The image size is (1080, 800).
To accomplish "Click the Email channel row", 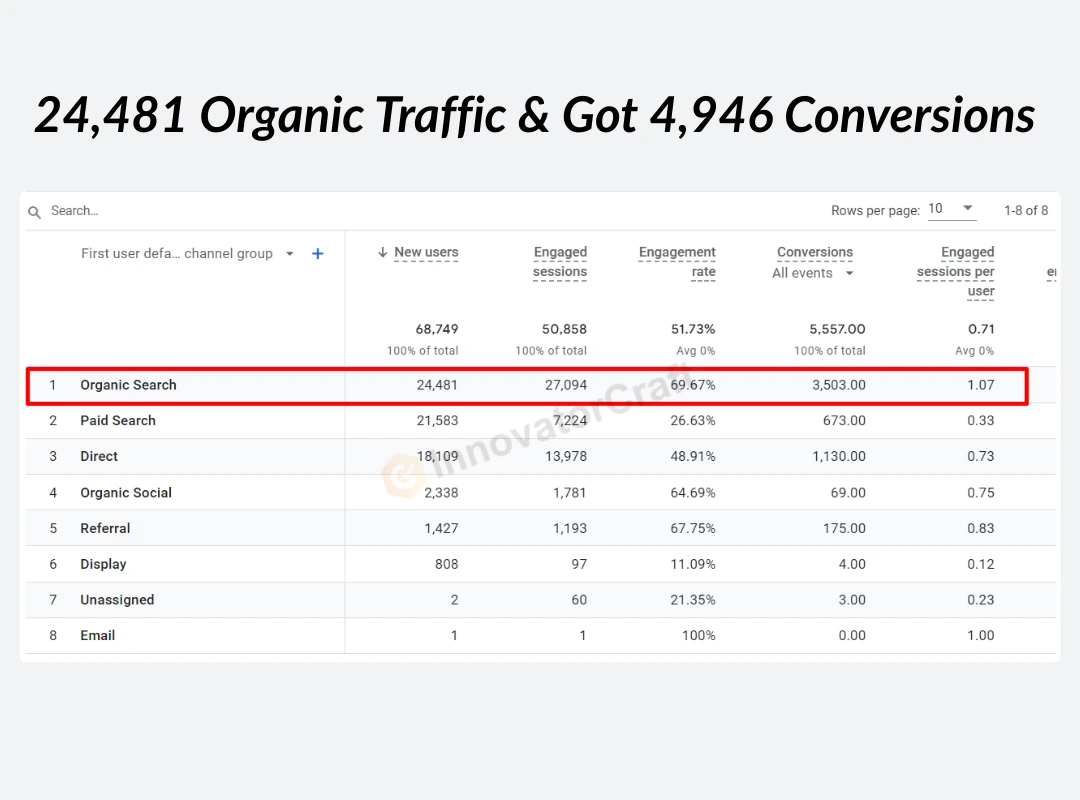I will (98, 636).
